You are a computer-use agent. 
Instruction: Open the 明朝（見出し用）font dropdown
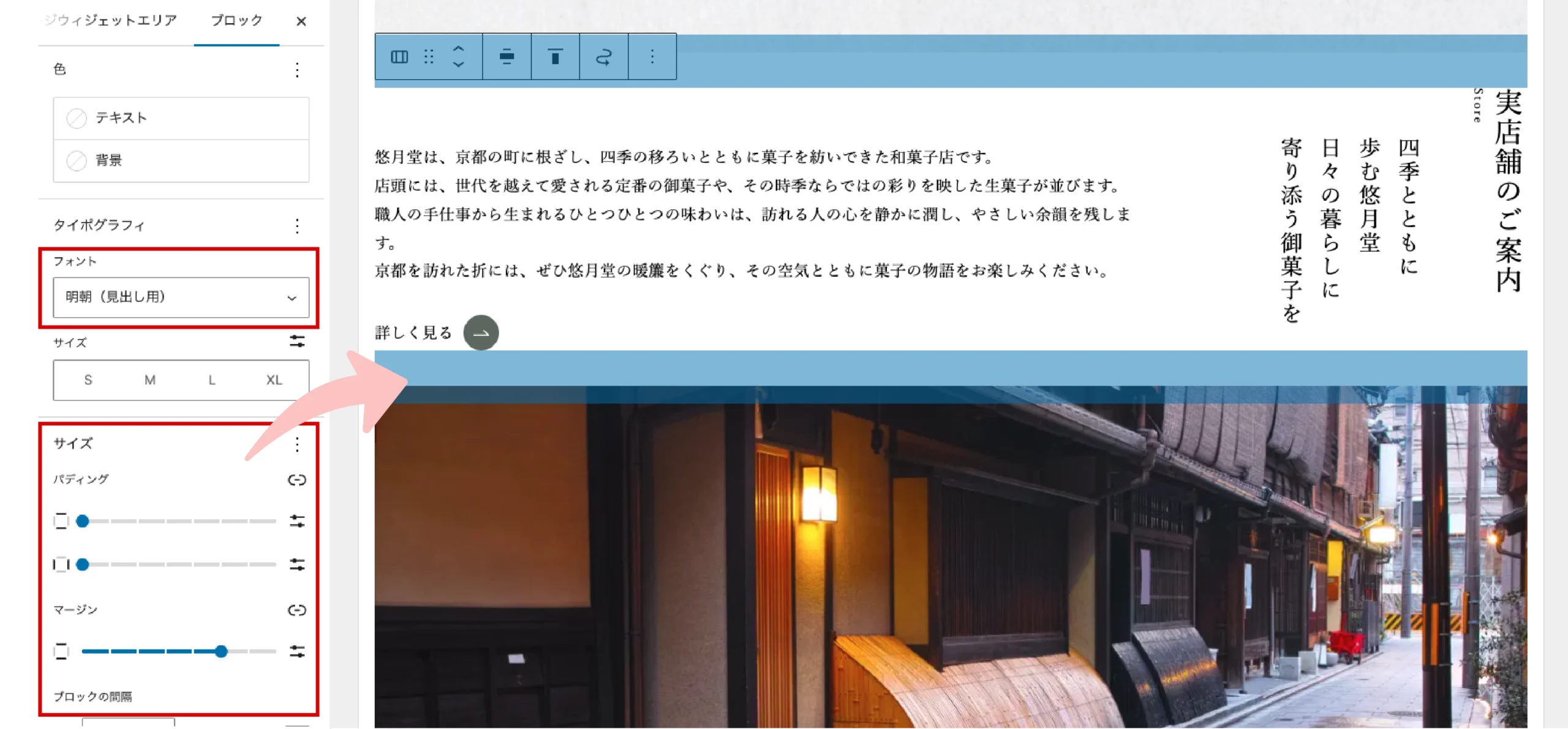point(181,298)
